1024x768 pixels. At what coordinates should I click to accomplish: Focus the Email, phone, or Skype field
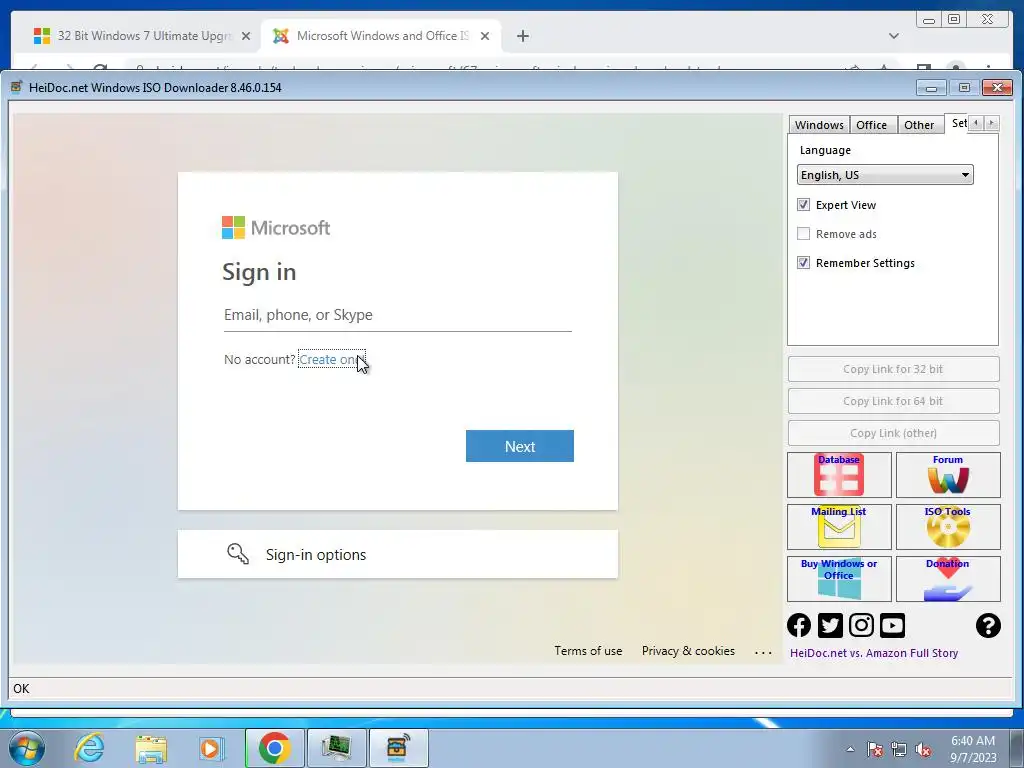click(398, 315)
